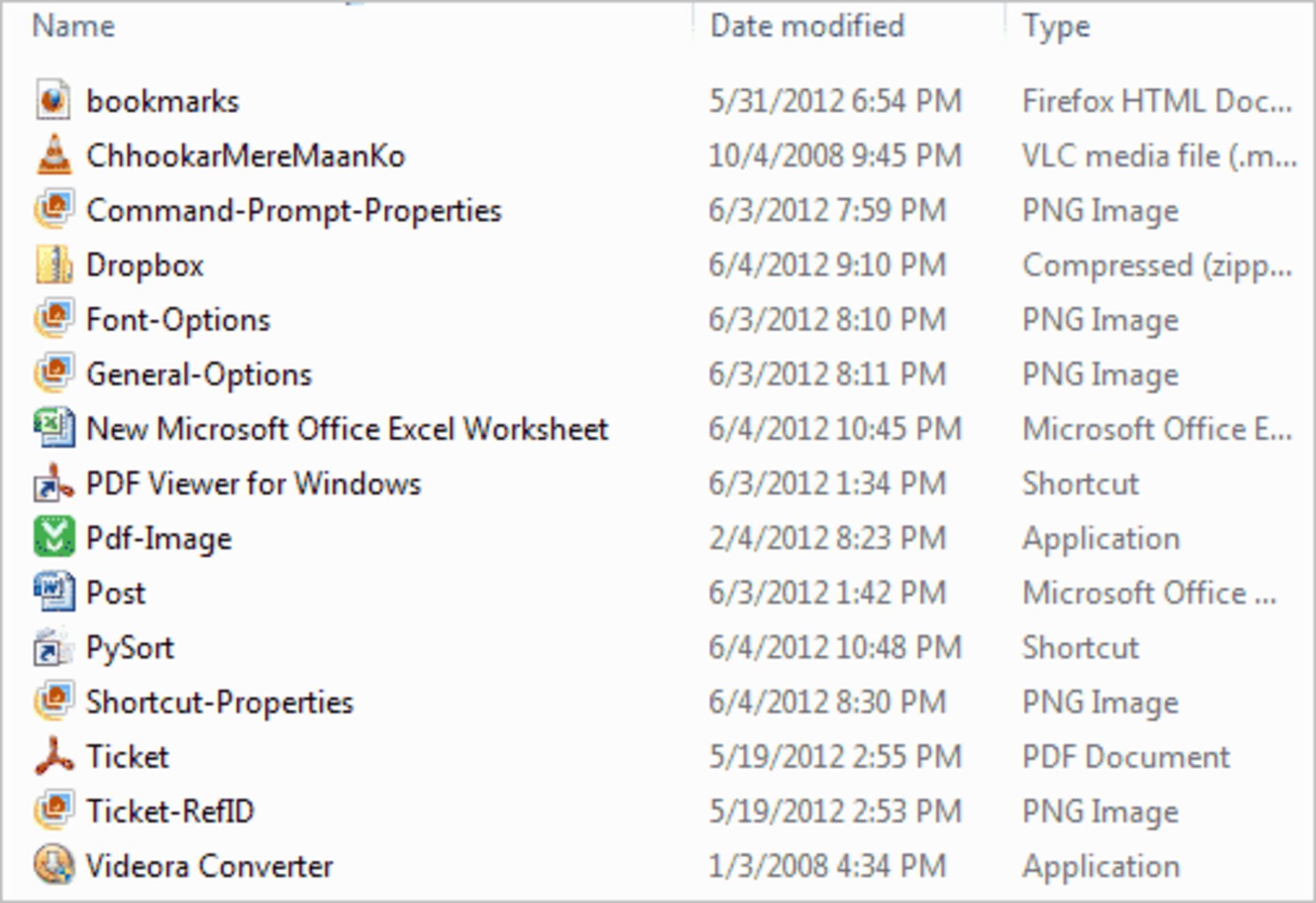Select the green Pdf-Image application icon
Image resolution: width=1316 pixels, height=903 pixels.
pos(53,537)
